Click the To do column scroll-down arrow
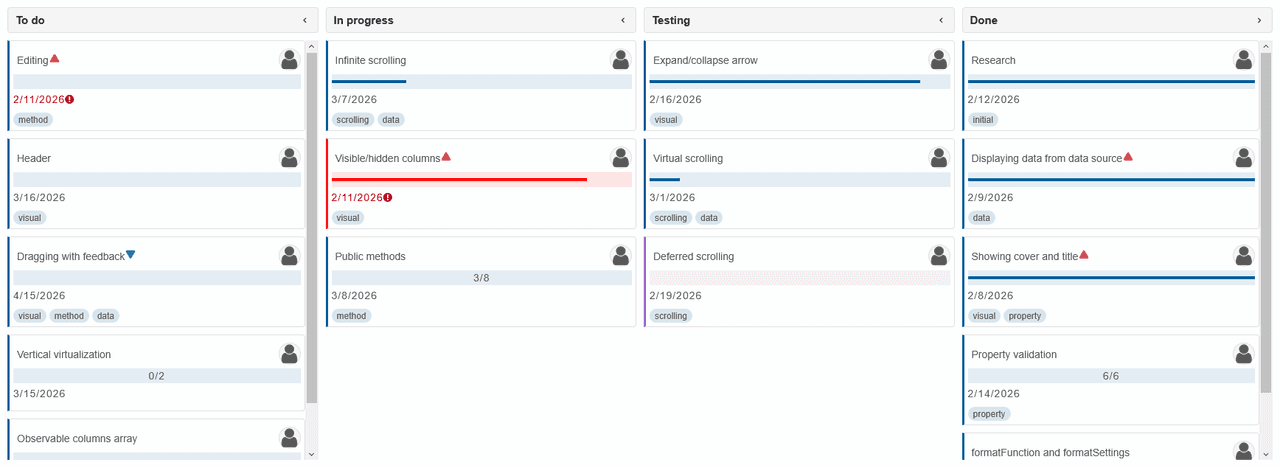 (311, 454)
